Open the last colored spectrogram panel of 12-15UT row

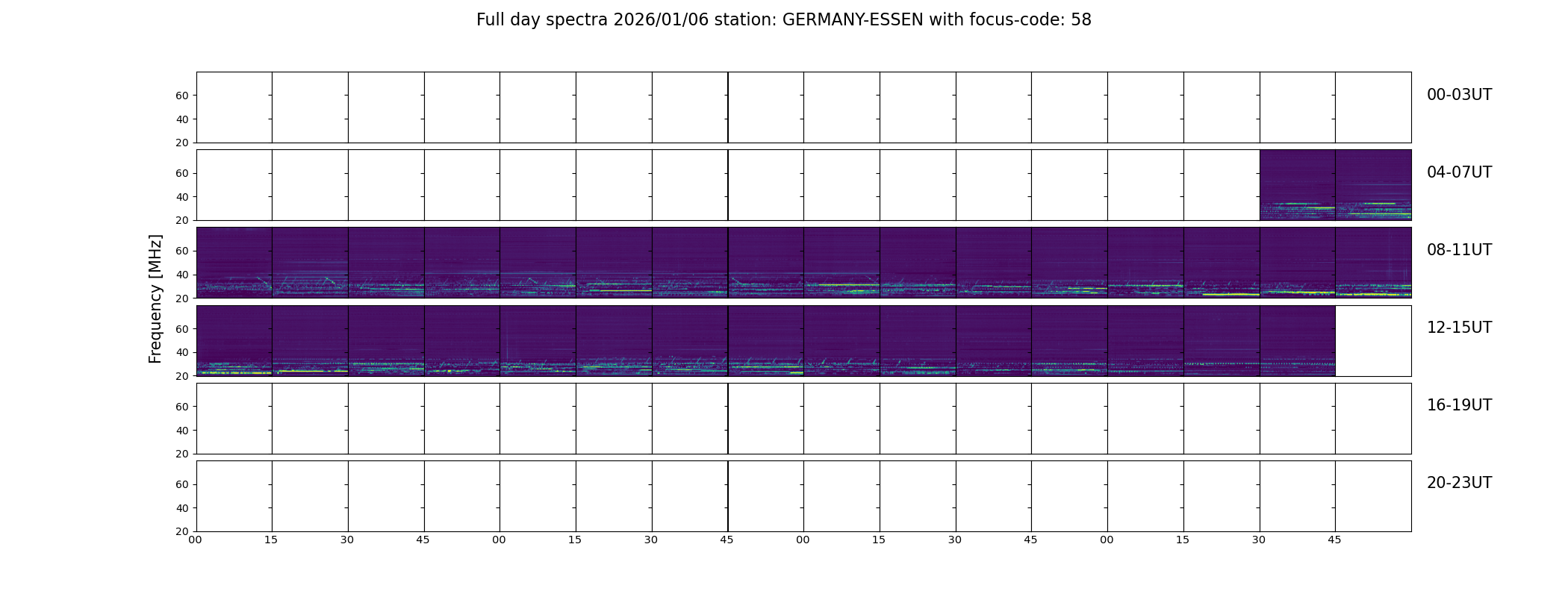click(1298, 340)
